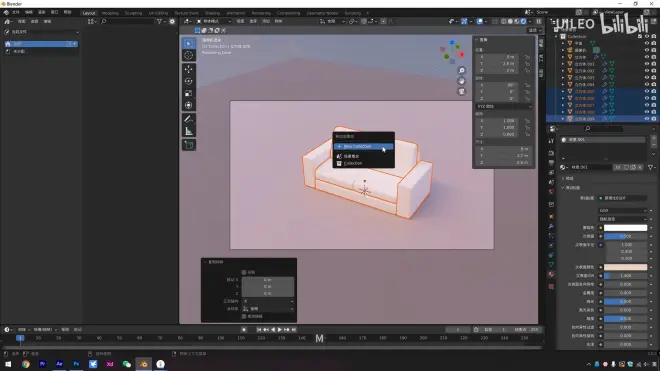Hide object 立方体.009 with its eye icon
The image size is (660, 371).
(x=647, y=119)
